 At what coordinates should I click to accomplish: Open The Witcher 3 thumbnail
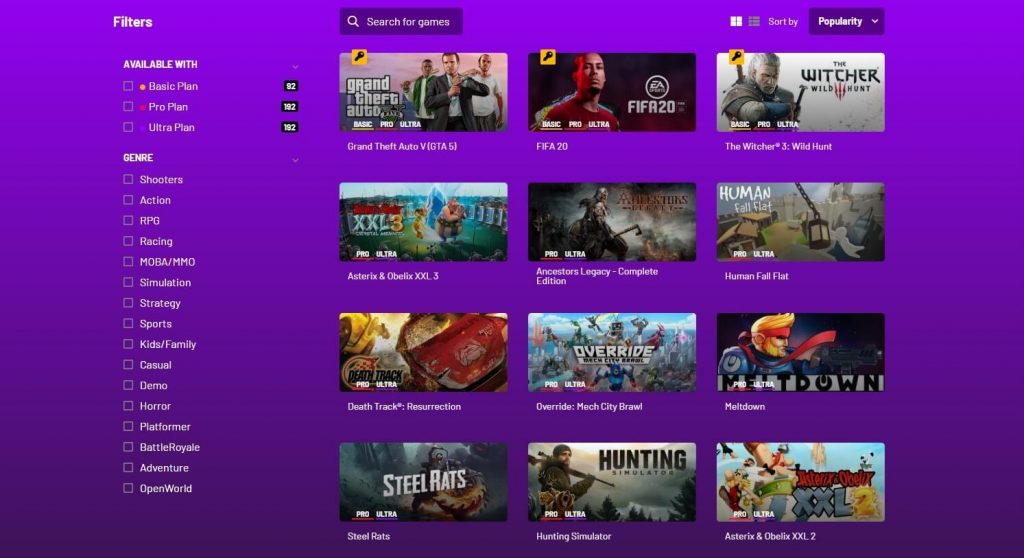click(801, 92)
